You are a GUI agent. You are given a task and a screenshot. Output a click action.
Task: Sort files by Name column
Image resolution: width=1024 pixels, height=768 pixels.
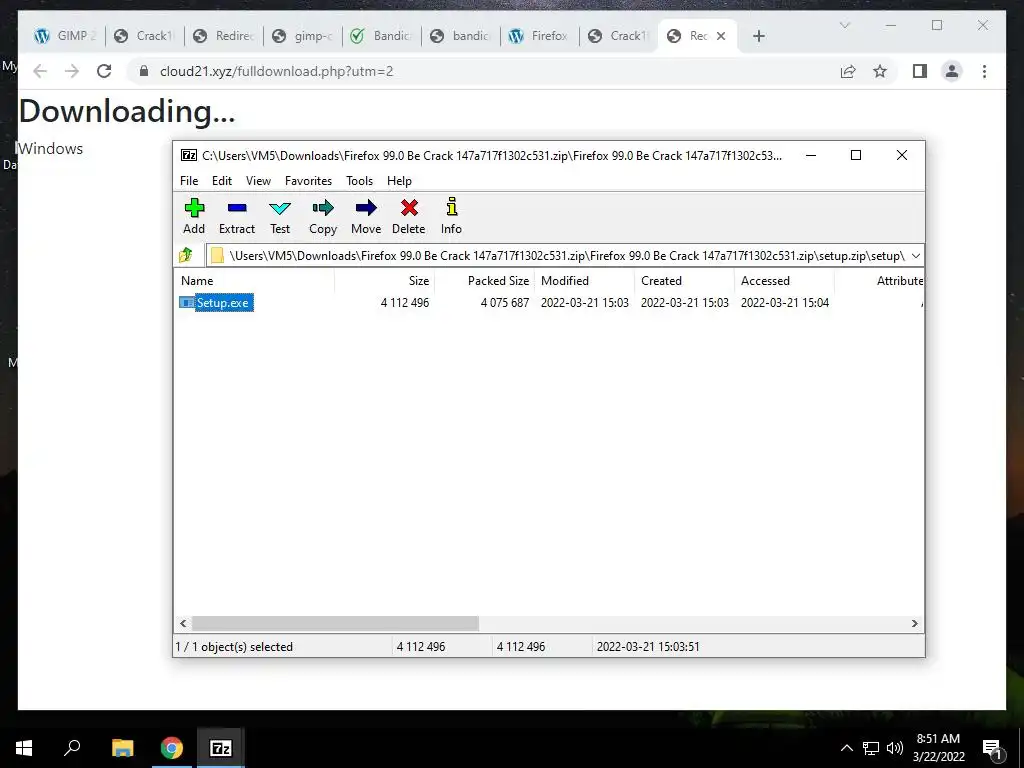pos(255,281)
